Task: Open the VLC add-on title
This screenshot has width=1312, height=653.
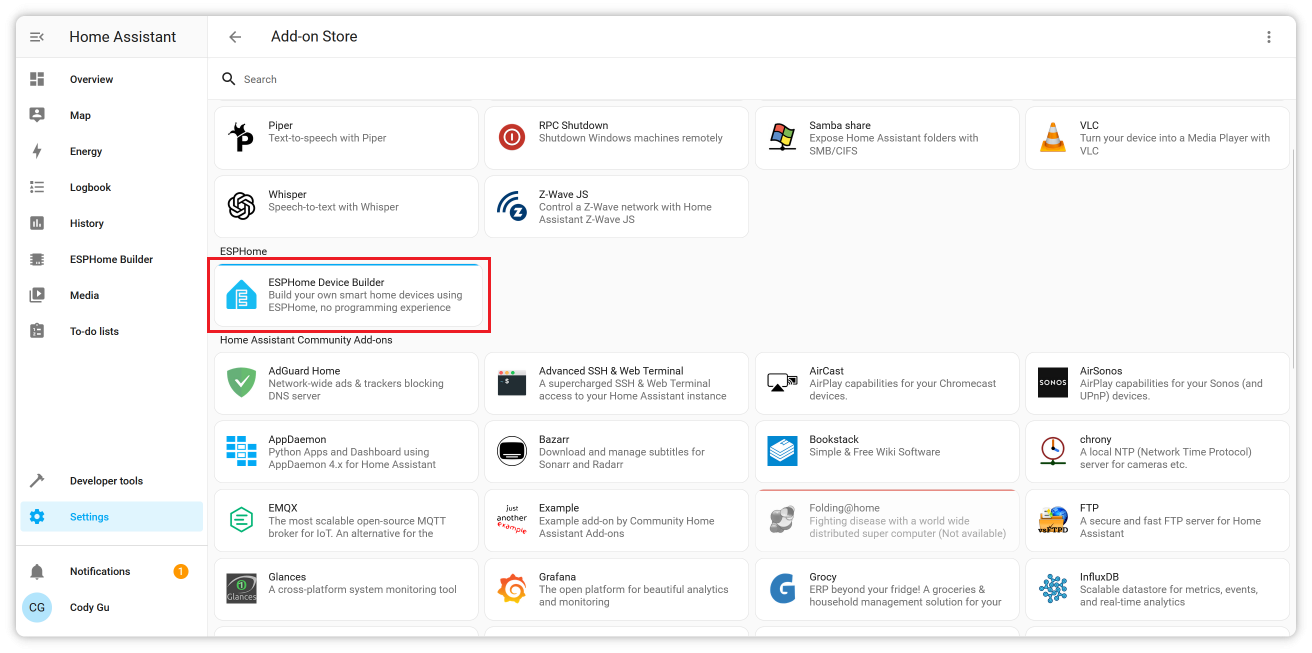Action: [x=1089, y=126]
